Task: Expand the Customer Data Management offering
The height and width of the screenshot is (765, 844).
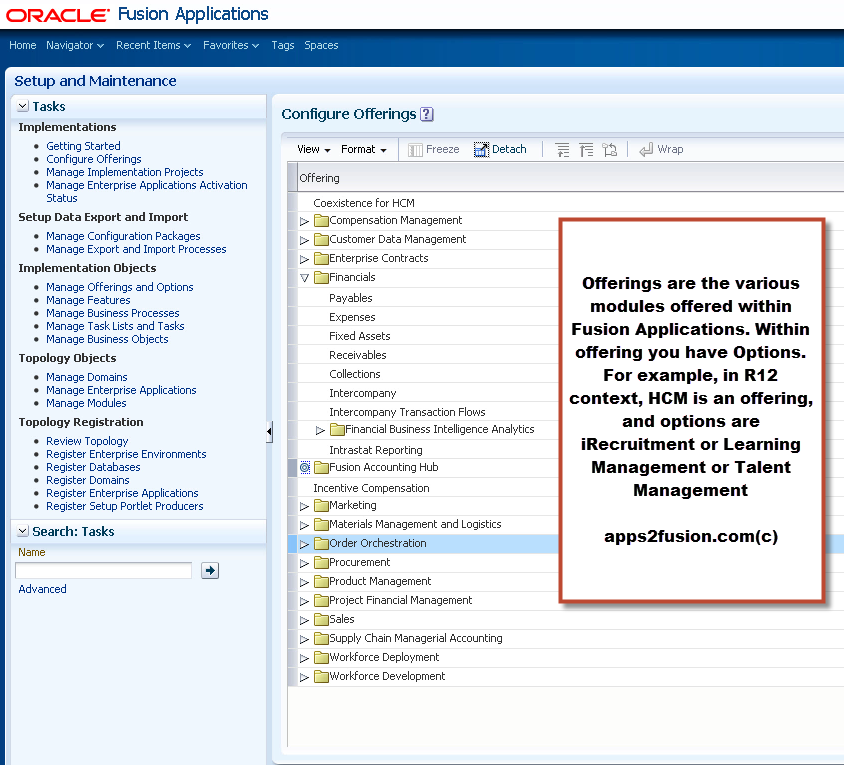Action: (304, 240)
